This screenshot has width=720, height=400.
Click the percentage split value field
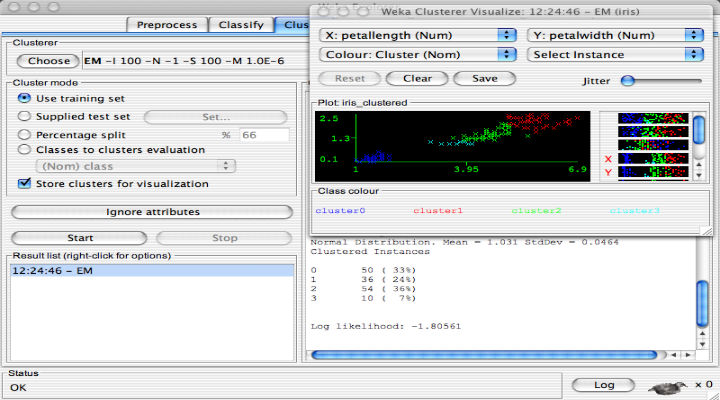pos(264,135)
